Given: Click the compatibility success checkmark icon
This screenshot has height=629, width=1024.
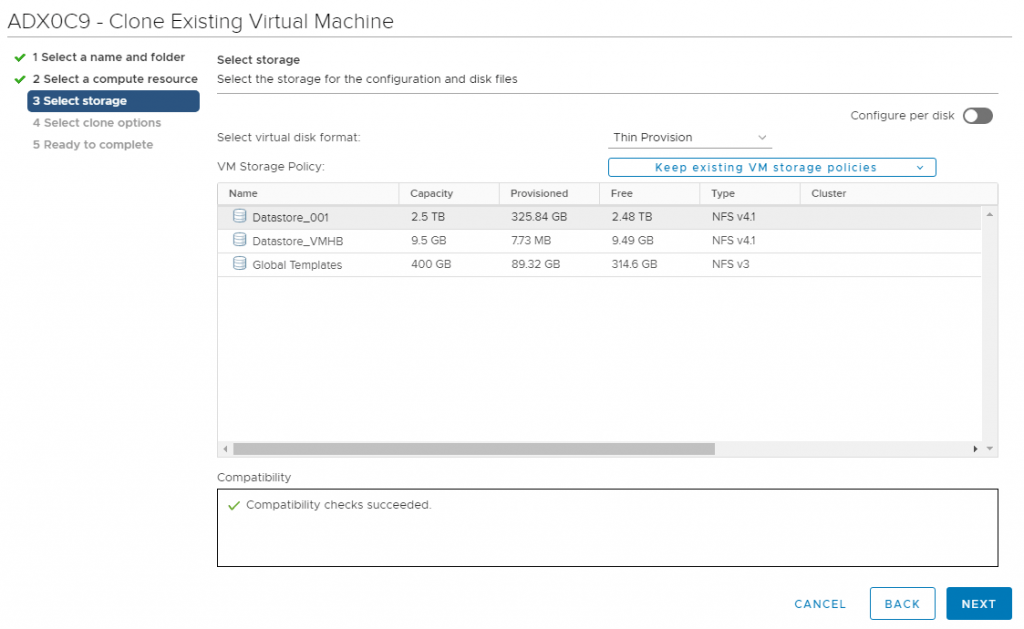Looking at the screenshot, I should tap(234, 505).
